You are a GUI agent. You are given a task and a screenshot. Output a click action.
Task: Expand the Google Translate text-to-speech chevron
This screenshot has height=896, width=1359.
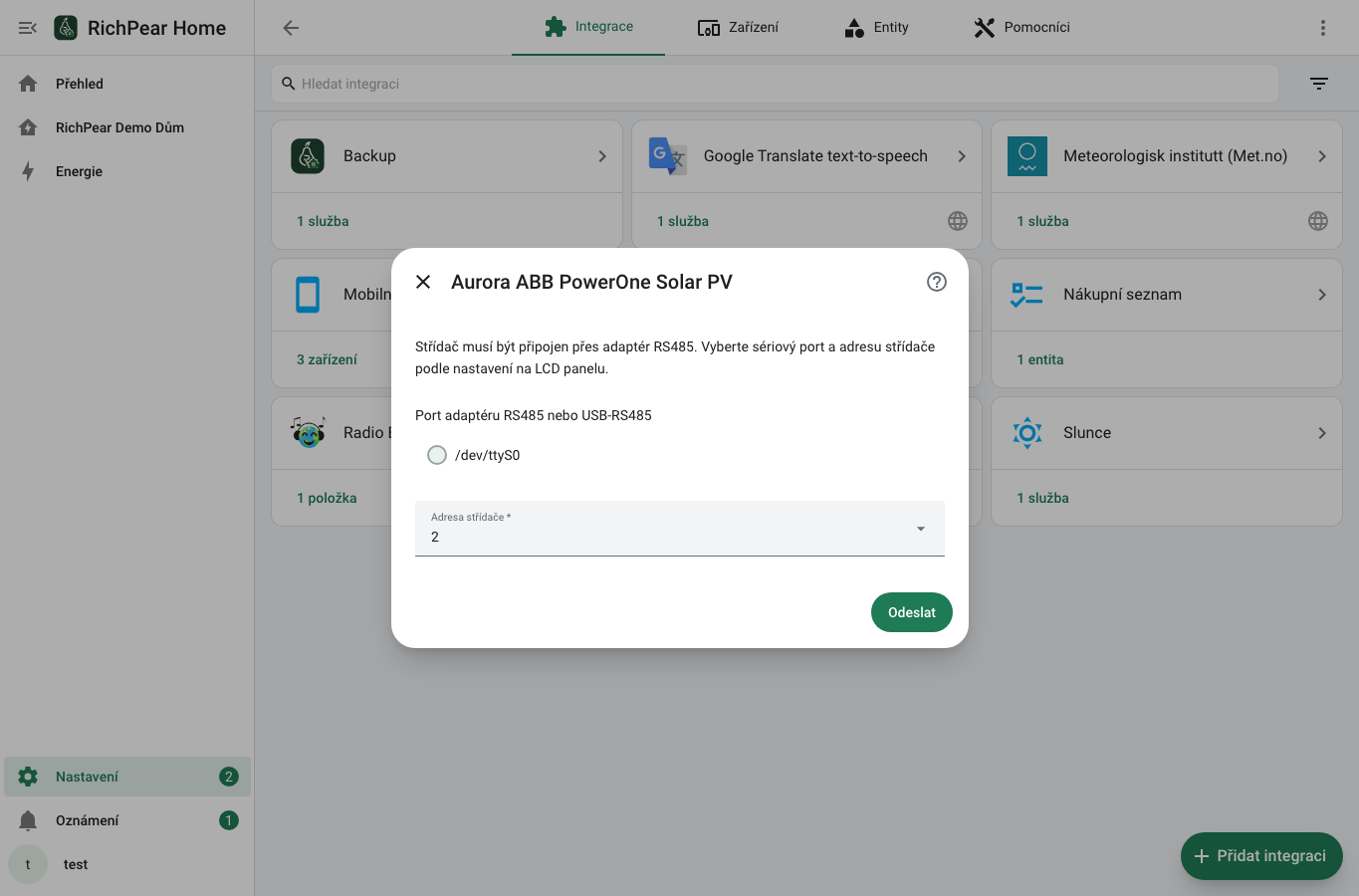pyautogui.click(x=962, y=156)
